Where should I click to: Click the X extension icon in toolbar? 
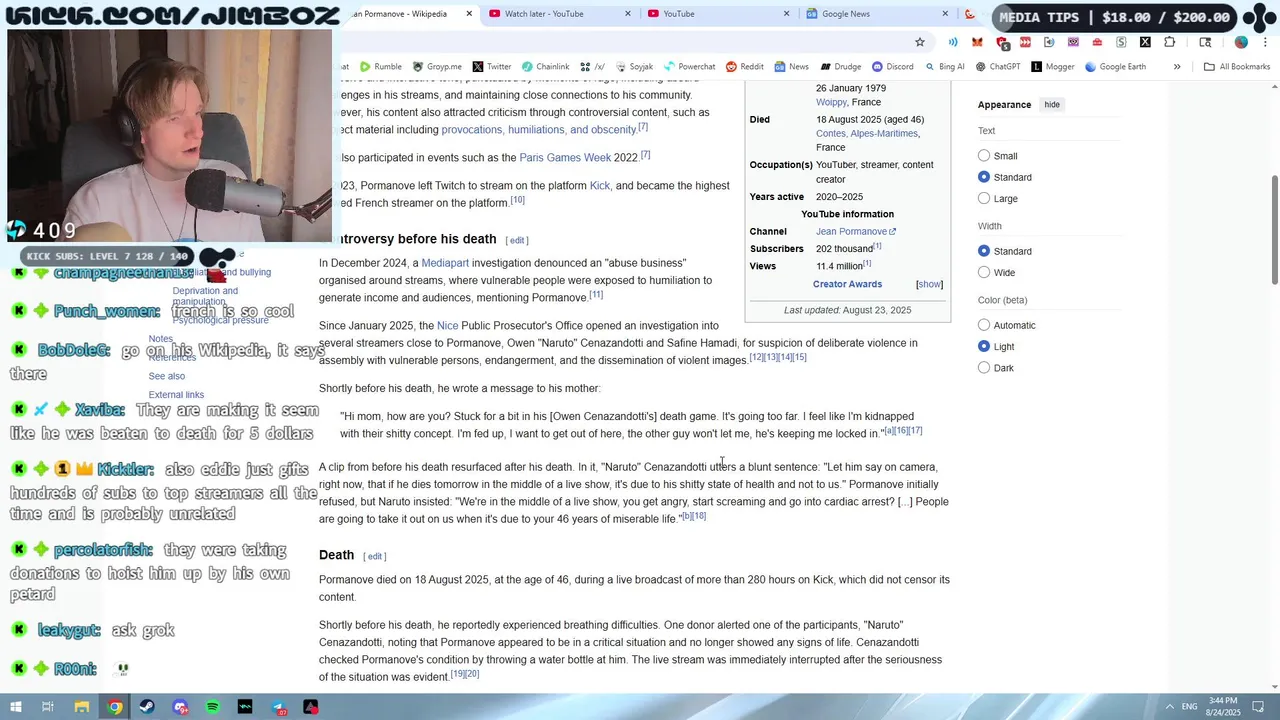1145,42
